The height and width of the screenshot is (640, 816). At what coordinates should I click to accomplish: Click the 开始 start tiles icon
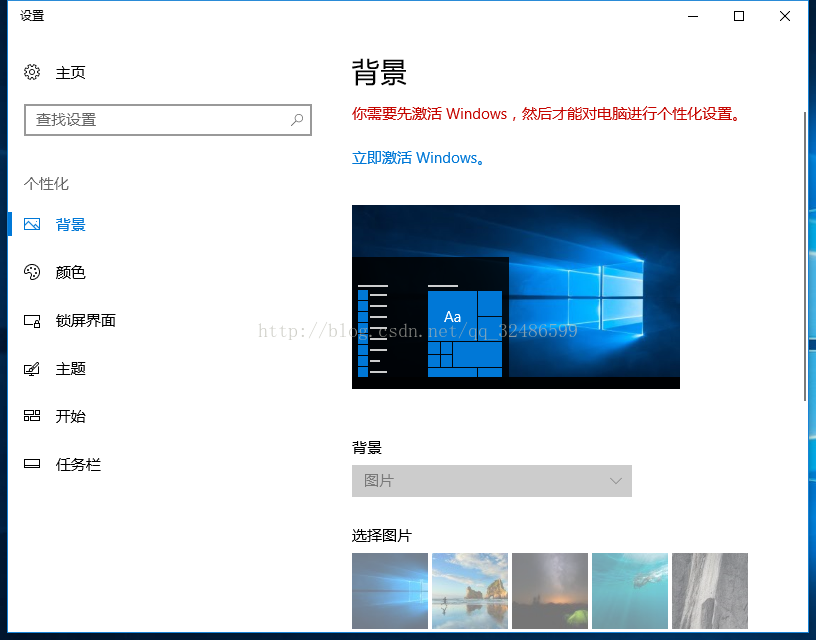[x=32, y=416]
